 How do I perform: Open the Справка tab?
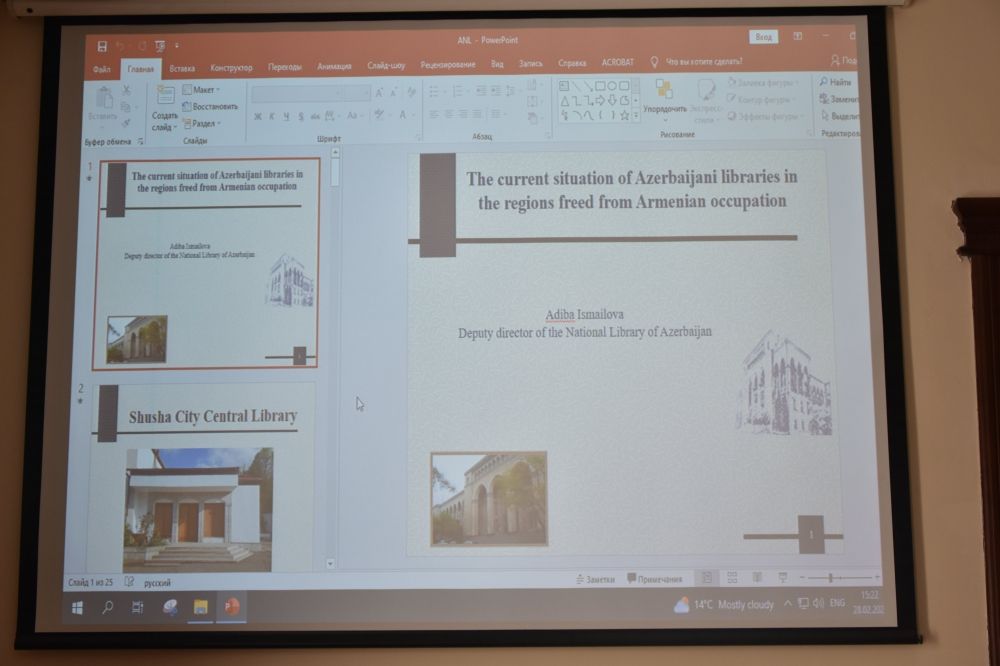[572, 63]
